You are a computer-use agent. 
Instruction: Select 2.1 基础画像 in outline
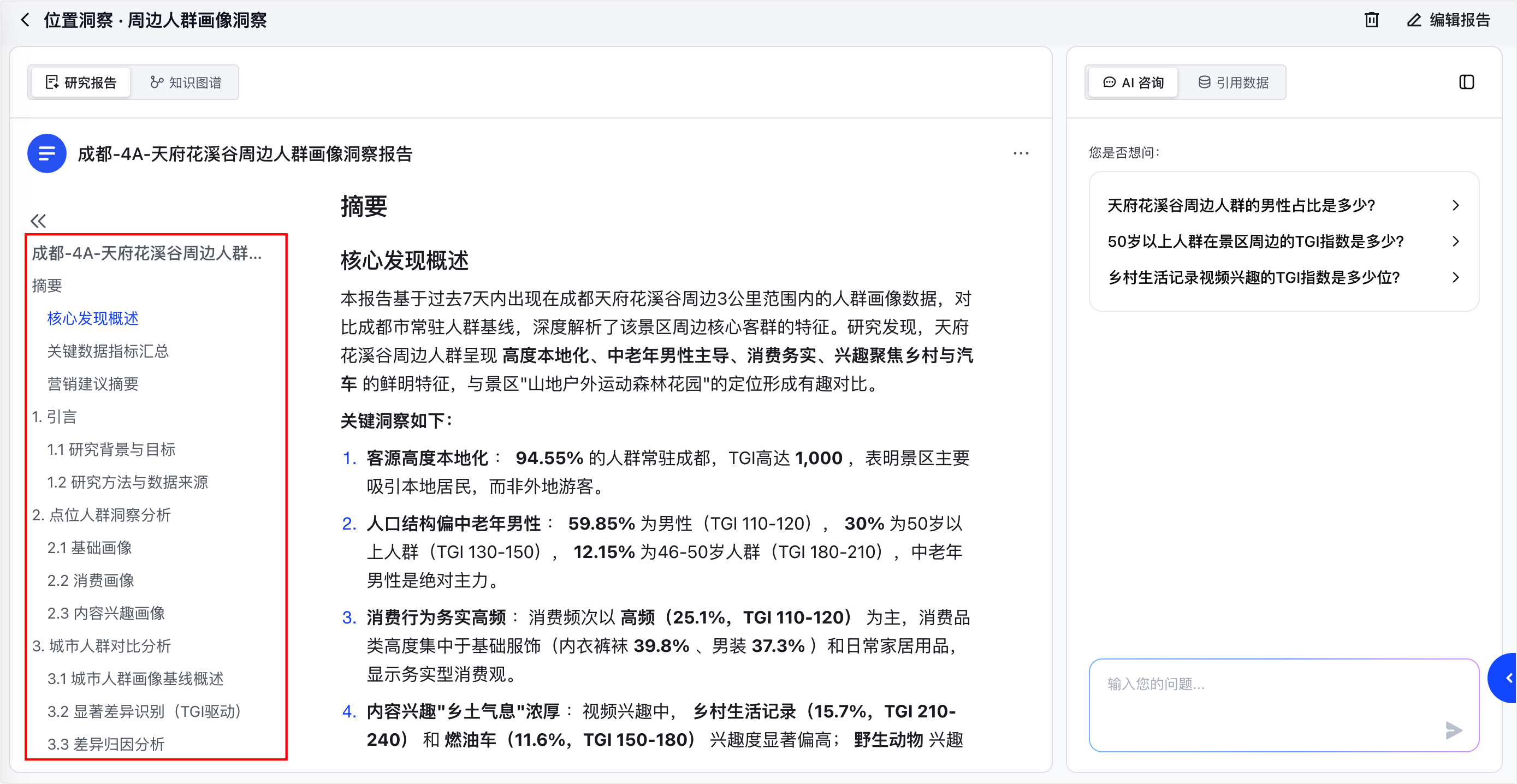[x=90, y=548]
